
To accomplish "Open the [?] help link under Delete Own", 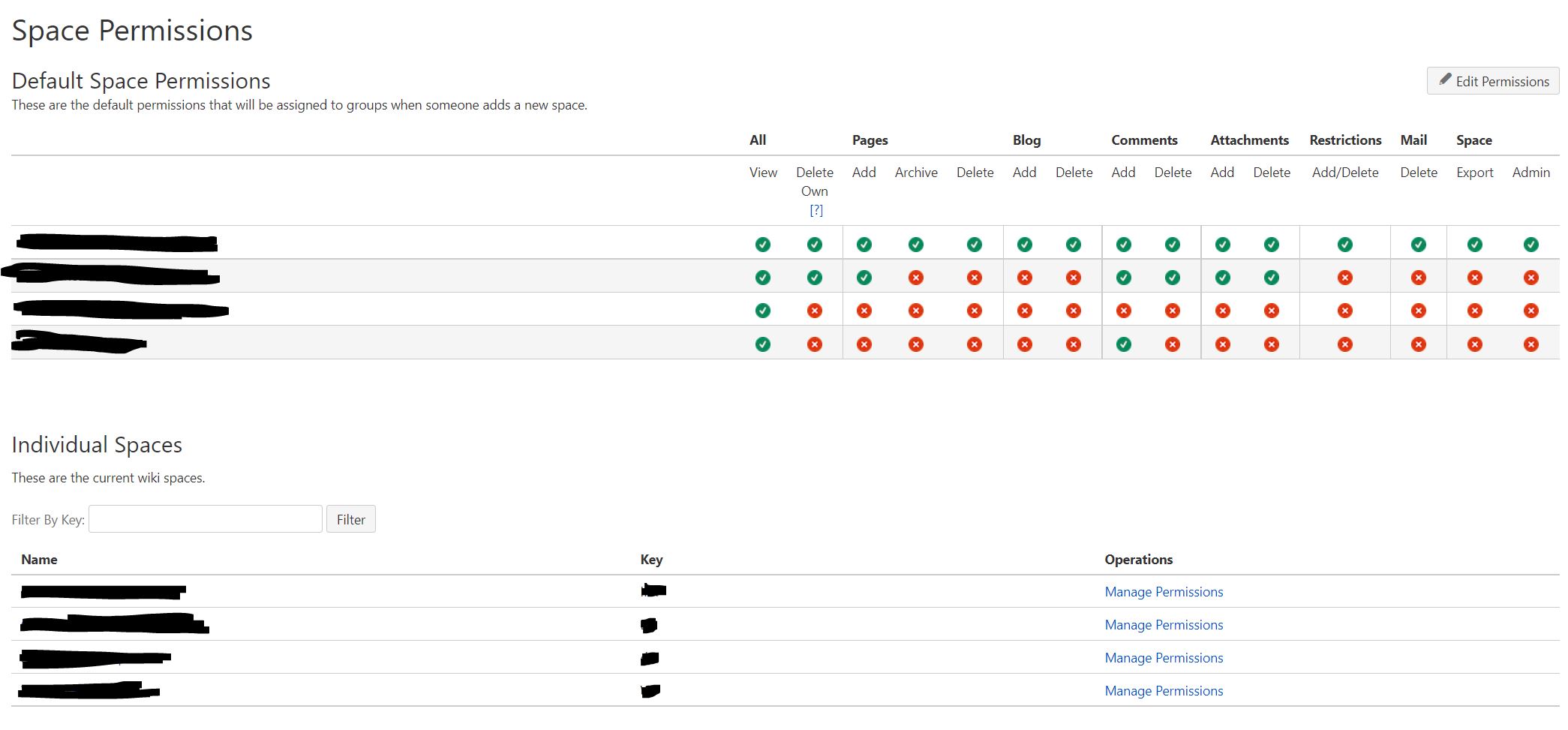I will coord(817,211).
